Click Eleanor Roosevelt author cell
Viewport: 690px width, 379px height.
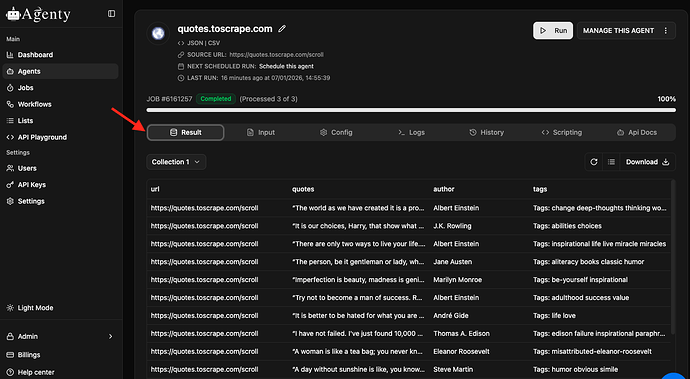pyautogui.click(x=461, y=352)
